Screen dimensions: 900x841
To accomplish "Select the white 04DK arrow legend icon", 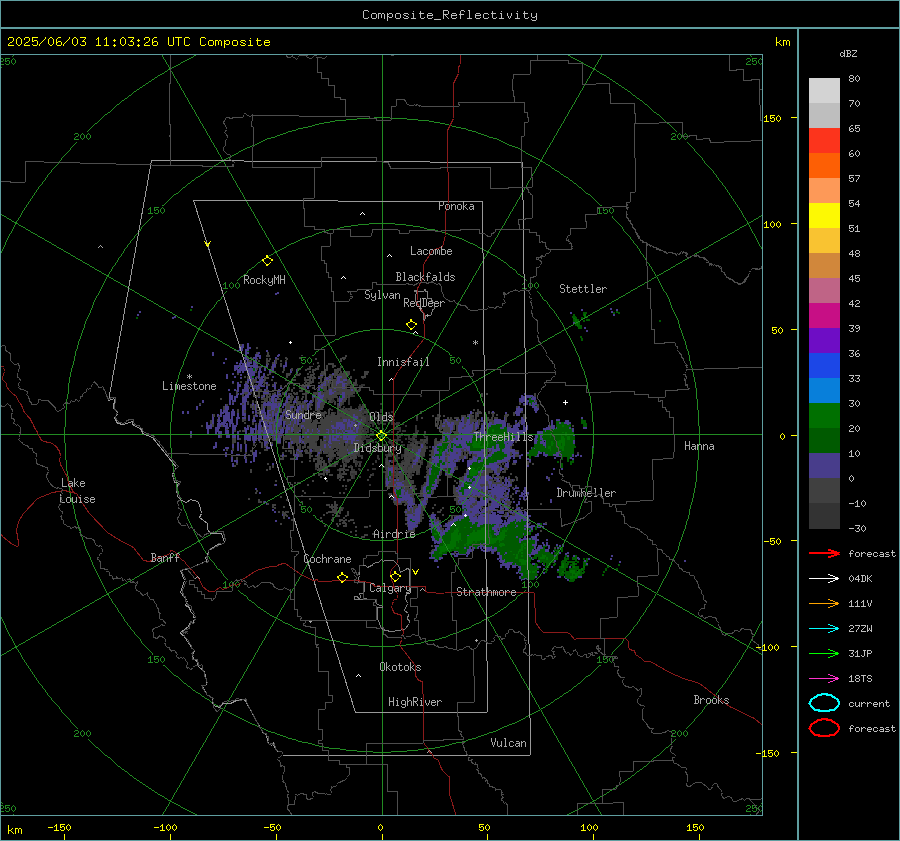I will point(824,578).
